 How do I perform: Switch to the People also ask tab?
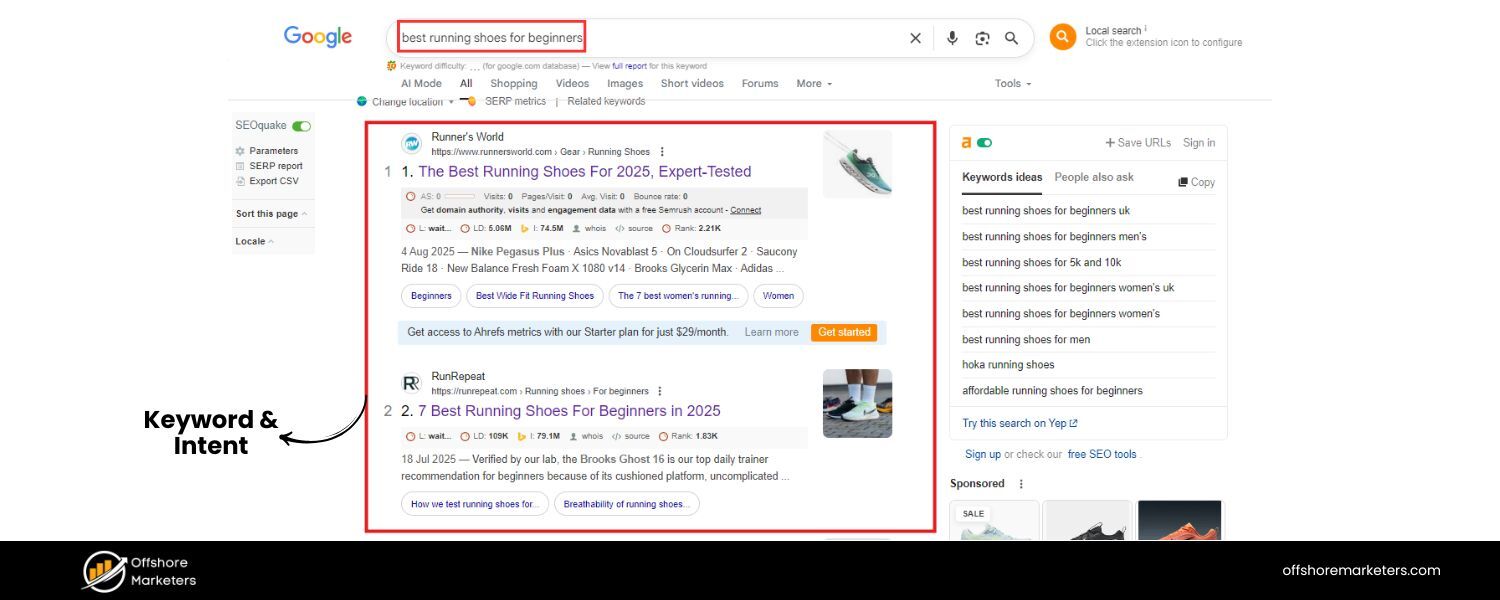coord(1094,177)
